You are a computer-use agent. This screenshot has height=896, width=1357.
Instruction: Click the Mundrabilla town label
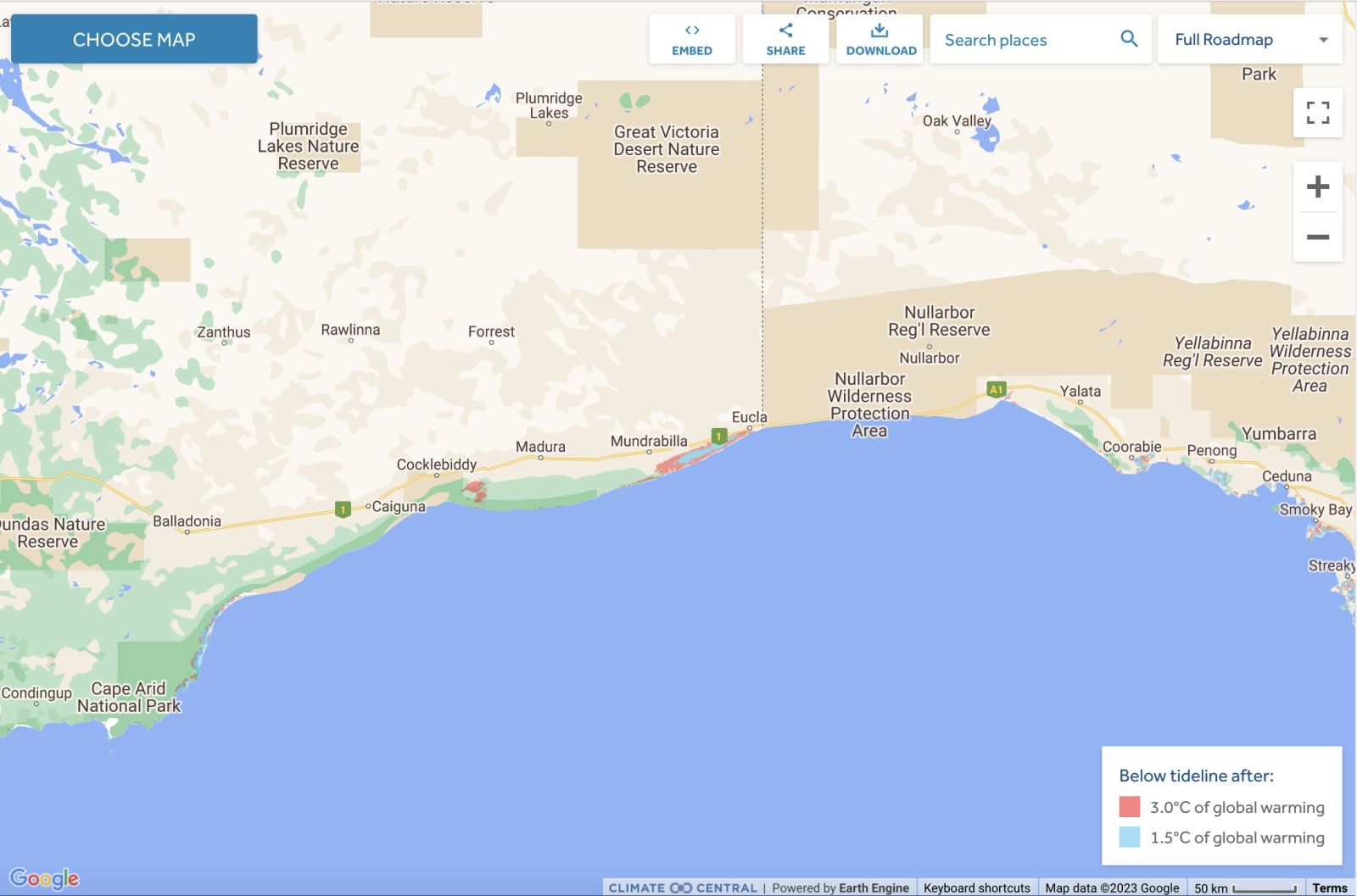(649, 441)
